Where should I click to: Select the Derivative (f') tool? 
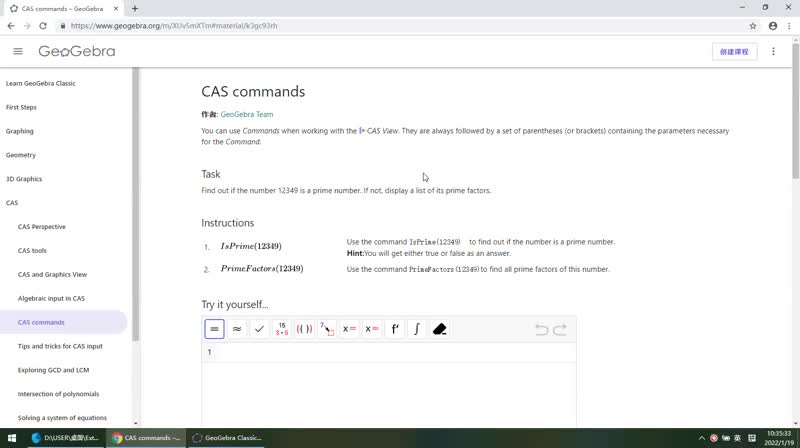tap(394, 329)
